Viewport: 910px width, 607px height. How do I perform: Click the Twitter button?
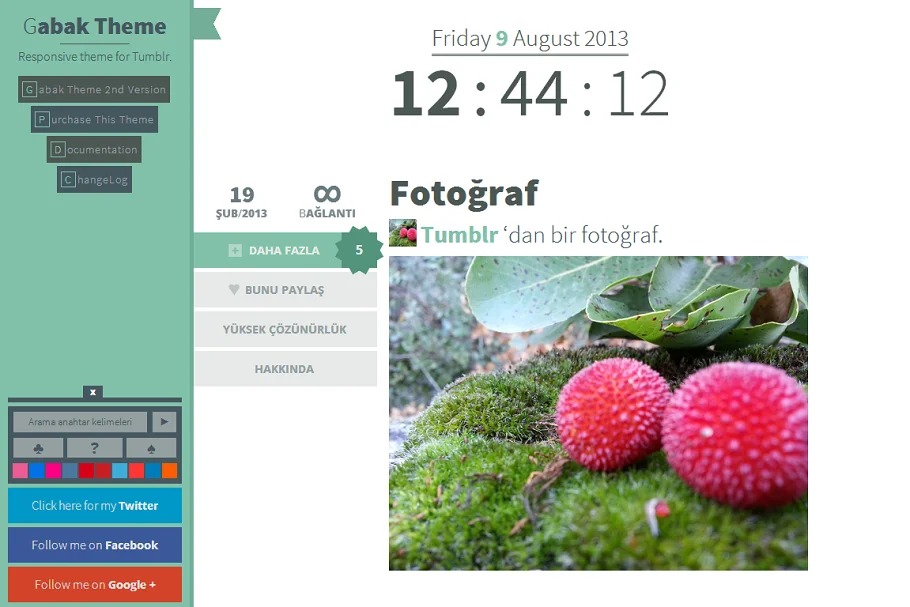(95, 505)
